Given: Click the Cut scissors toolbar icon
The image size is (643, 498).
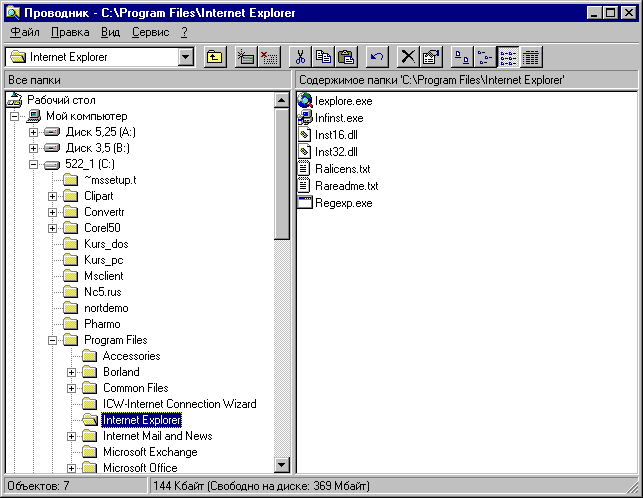Looking at the screenshot, I should [299, 57].
